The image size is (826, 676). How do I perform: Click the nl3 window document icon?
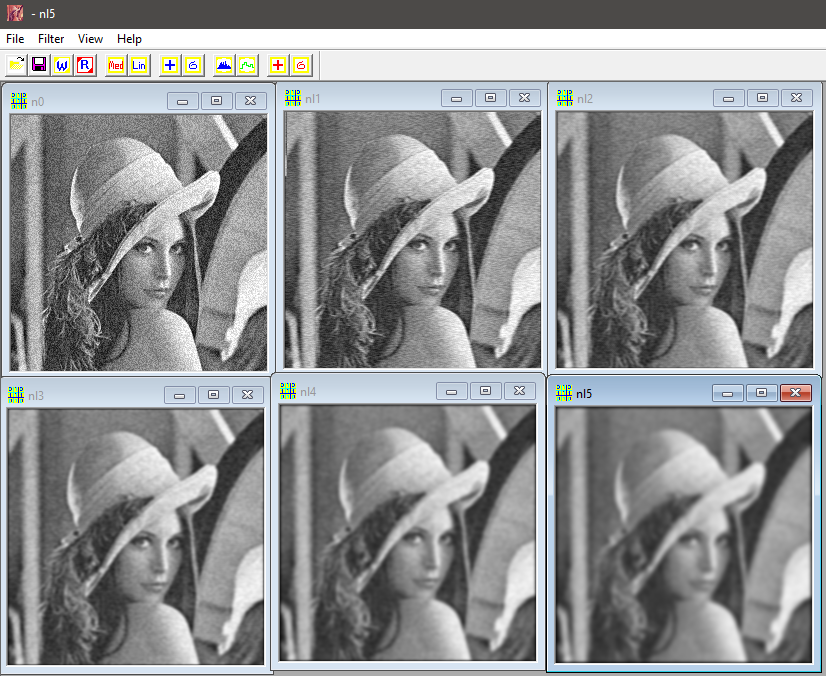(16, 395)
